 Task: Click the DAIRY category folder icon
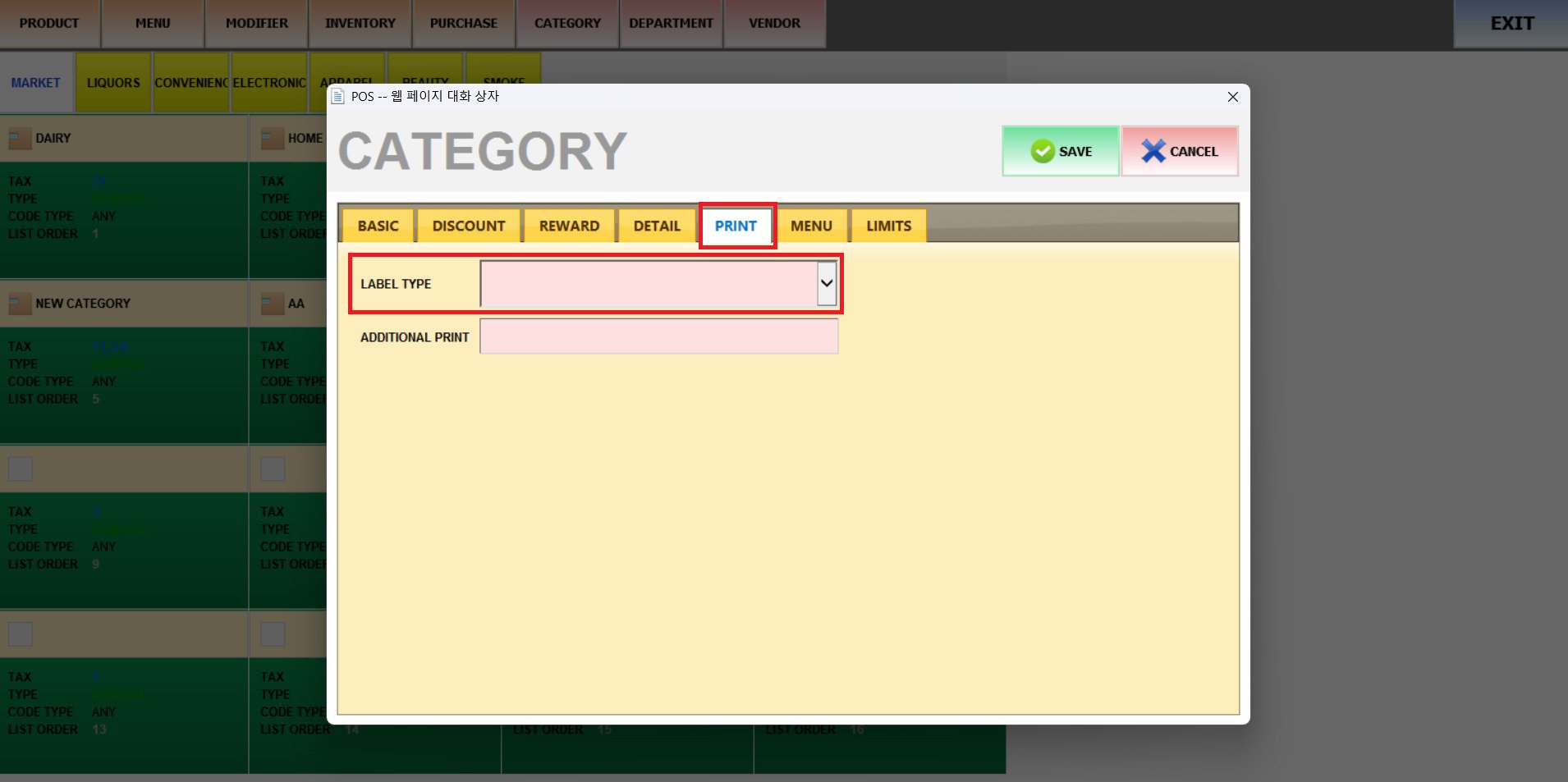click(20, 139)
